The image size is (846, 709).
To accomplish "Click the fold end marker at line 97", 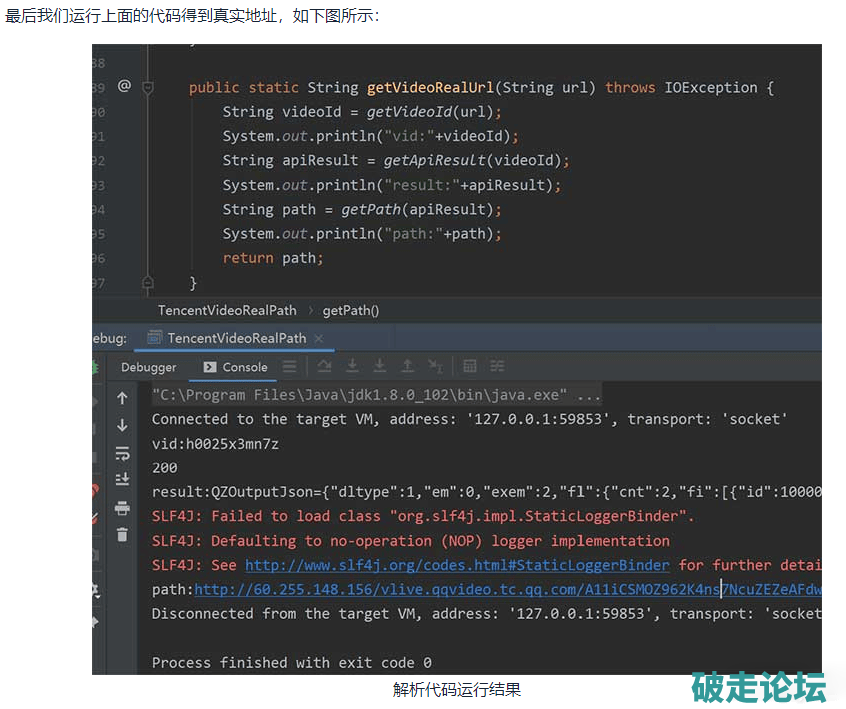I will [x=148, y=283].
